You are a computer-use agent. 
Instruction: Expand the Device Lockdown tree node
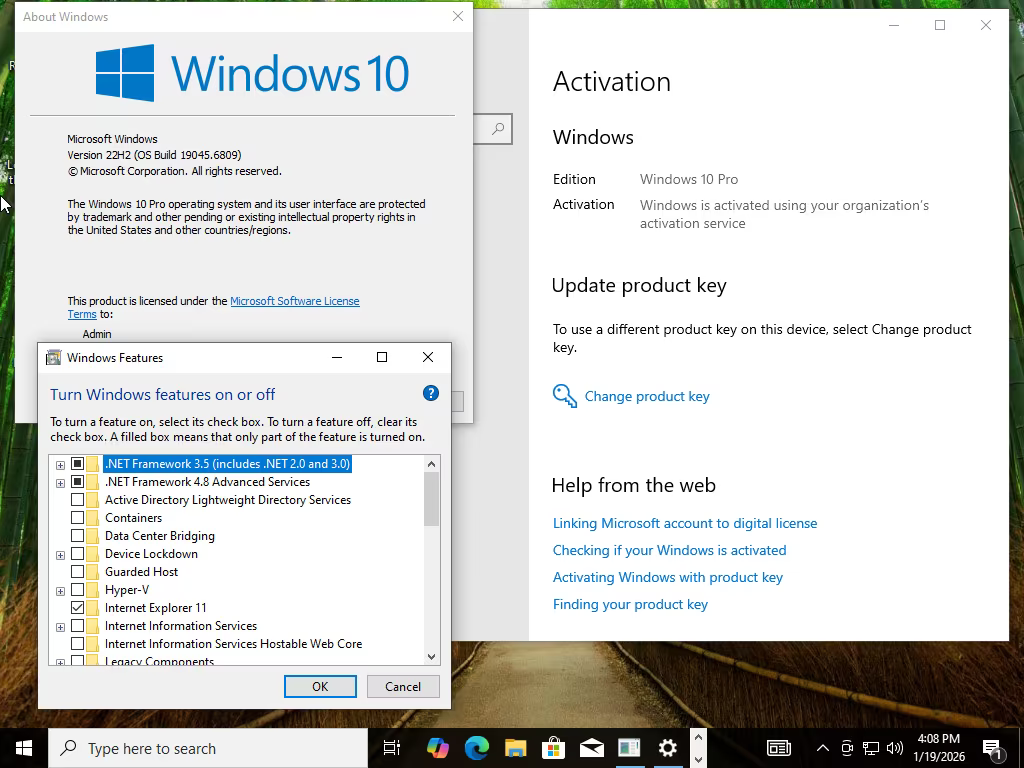coord(60,555)
